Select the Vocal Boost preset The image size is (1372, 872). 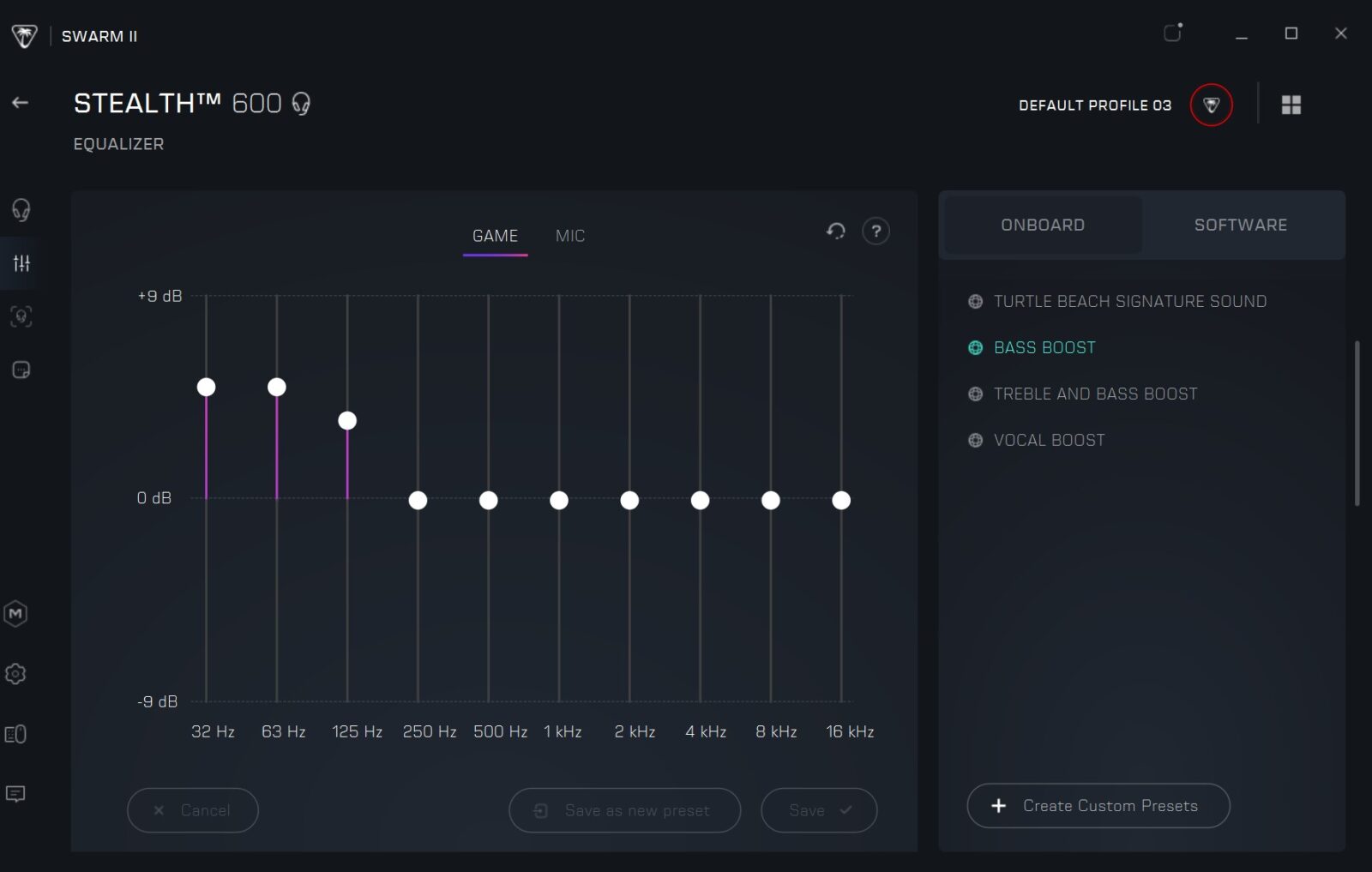pos(1048,440)
